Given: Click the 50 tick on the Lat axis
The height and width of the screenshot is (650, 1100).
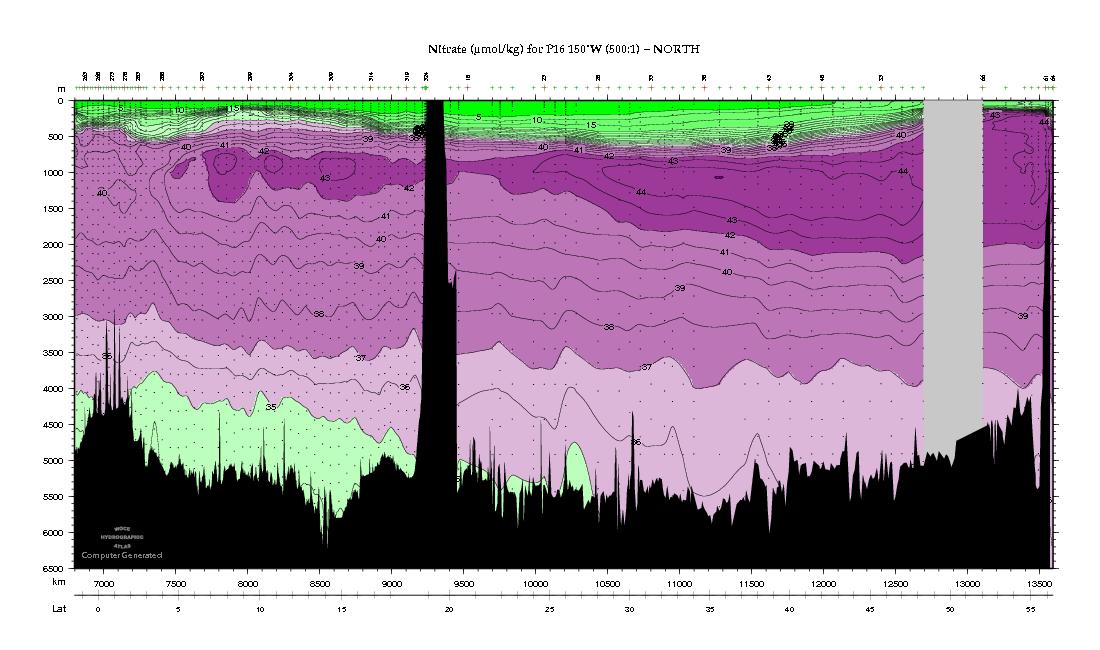Looking at the screenshot, I should pos(950,610).
